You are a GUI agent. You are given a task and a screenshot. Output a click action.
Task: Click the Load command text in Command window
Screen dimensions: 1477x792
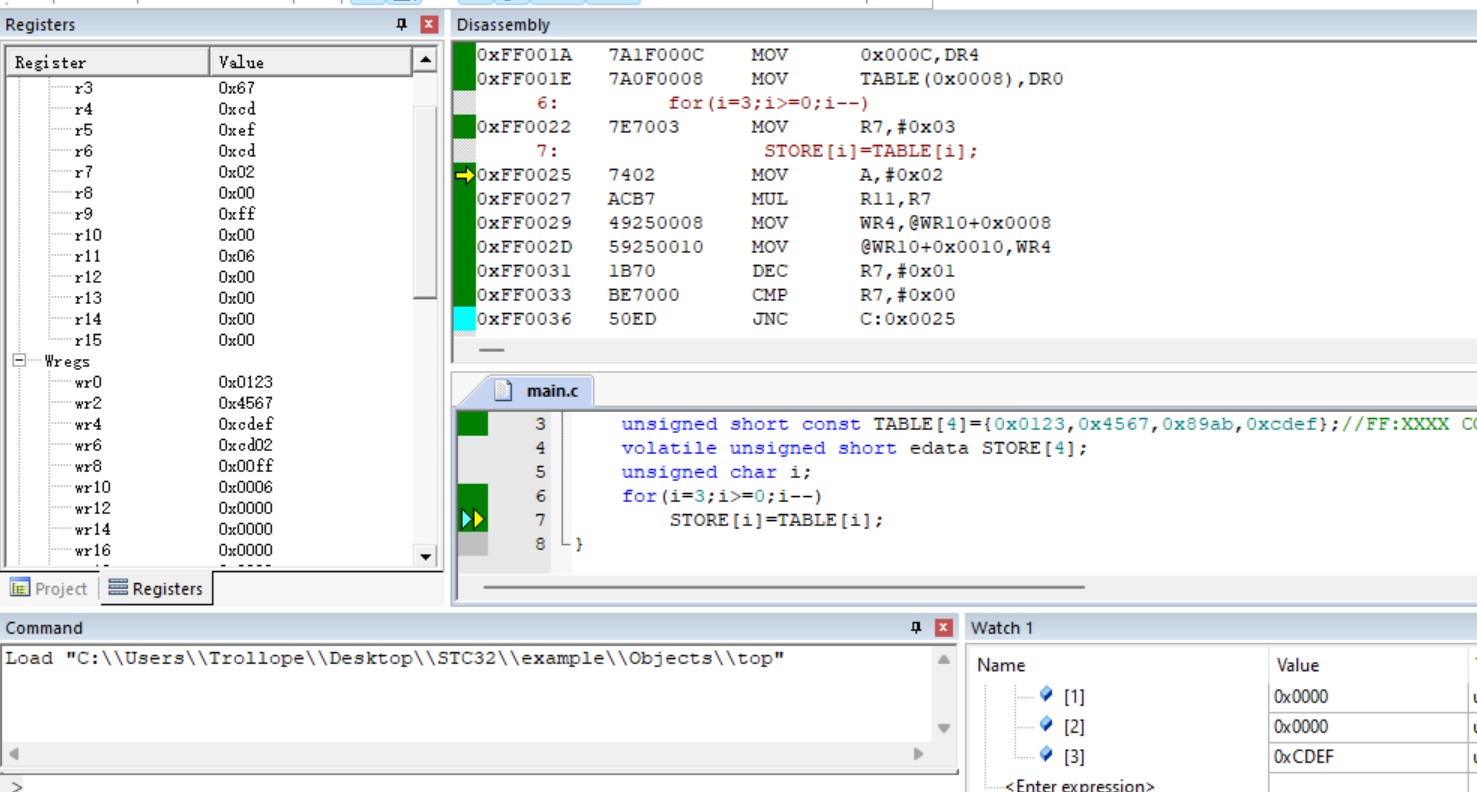(395, 659)
